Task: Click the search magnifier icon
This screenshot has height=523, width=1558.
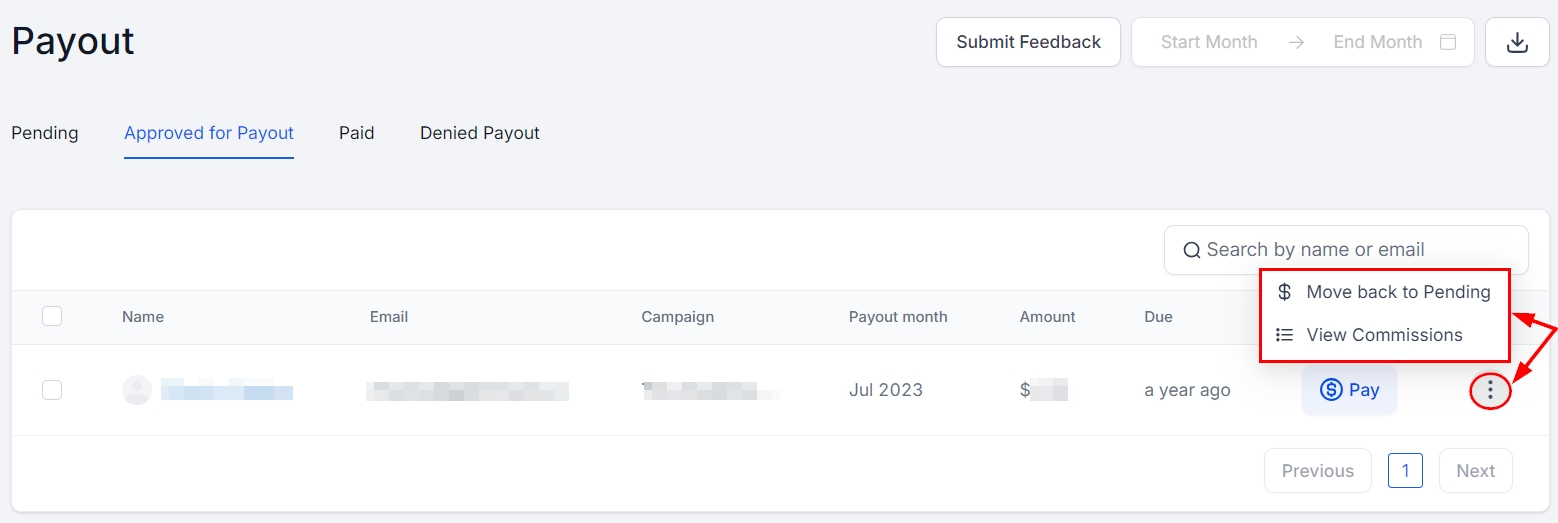Action: [x=1191, y=250]
